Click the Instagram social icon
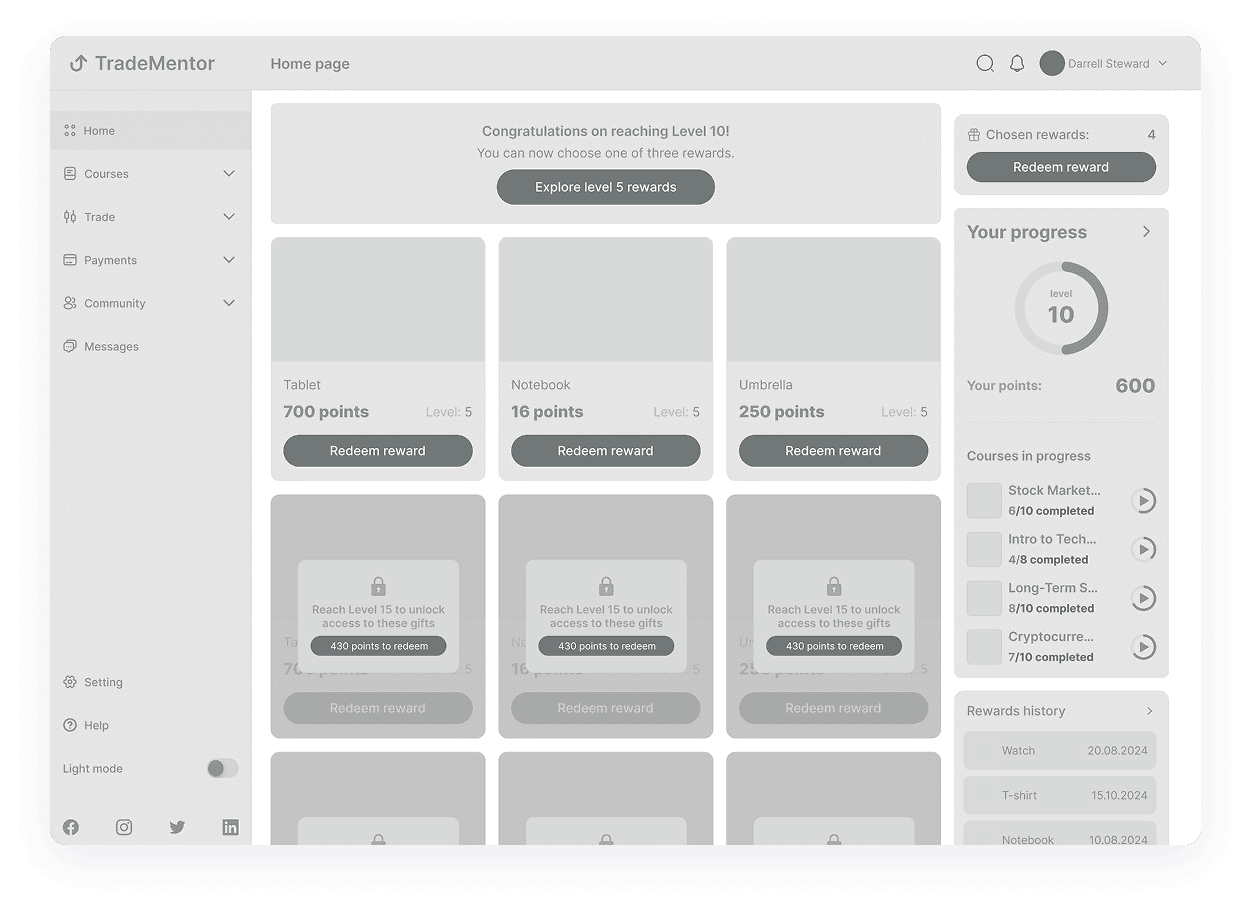The width and height of the screenshot is (1251, 909). coord(123,827)
